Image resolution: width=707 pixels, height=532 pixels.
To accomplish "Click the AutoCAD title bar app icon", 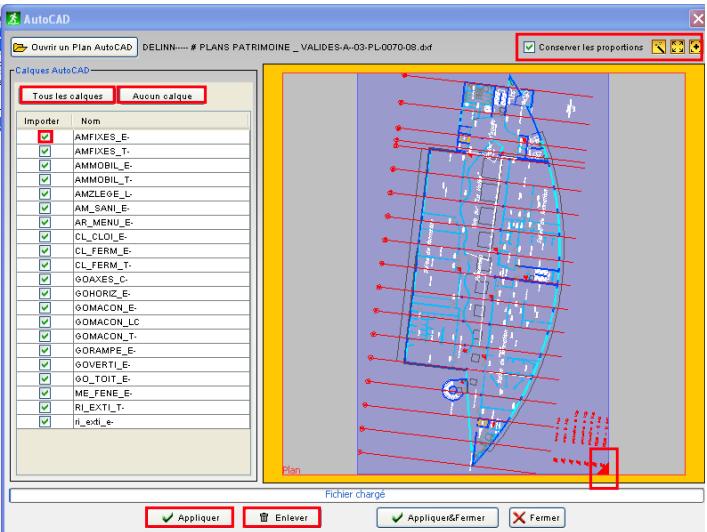I will coord(13,18).
